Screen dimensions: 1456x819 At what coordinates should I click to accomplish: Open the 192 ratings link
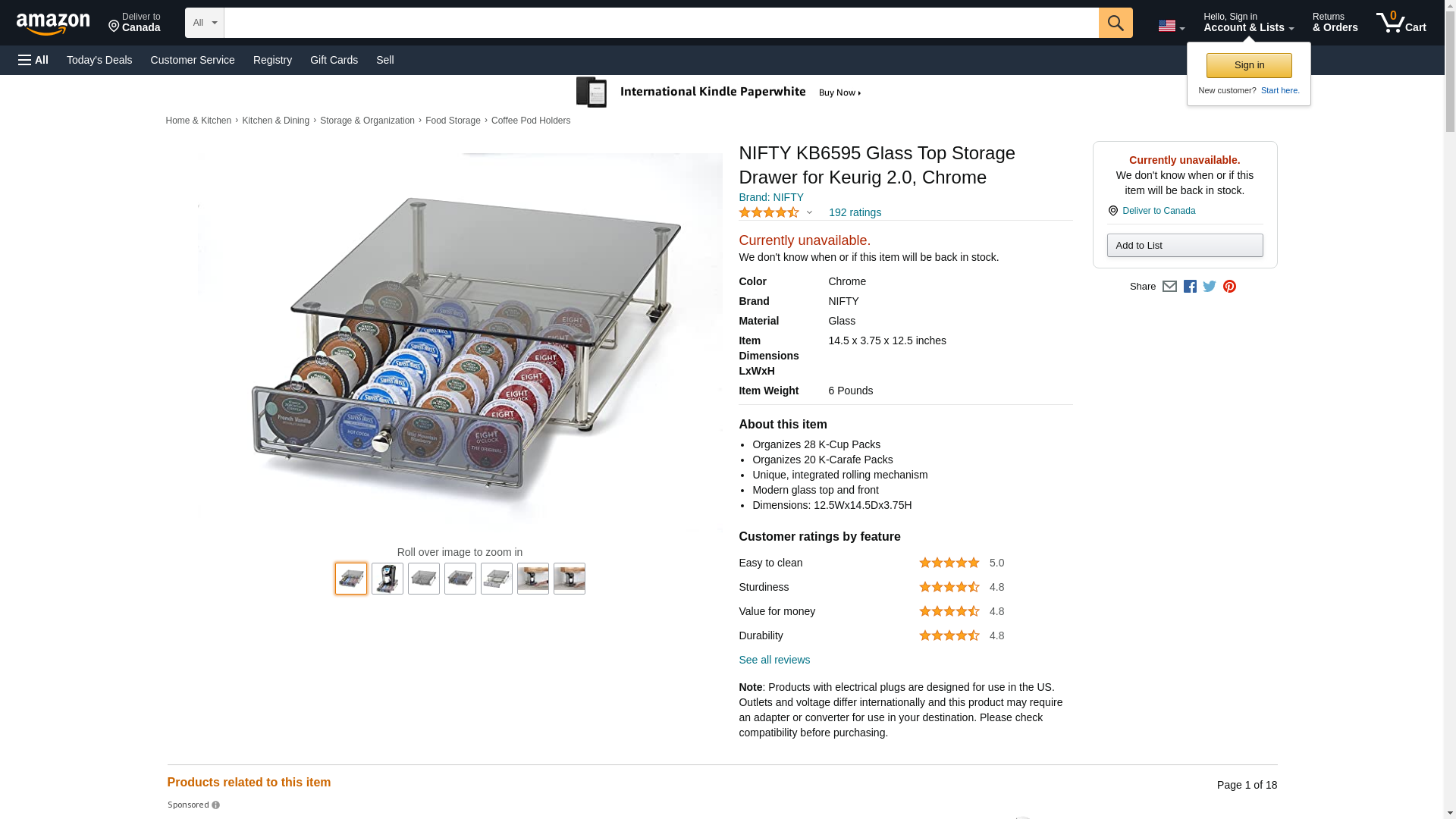[x=855, y=213]
